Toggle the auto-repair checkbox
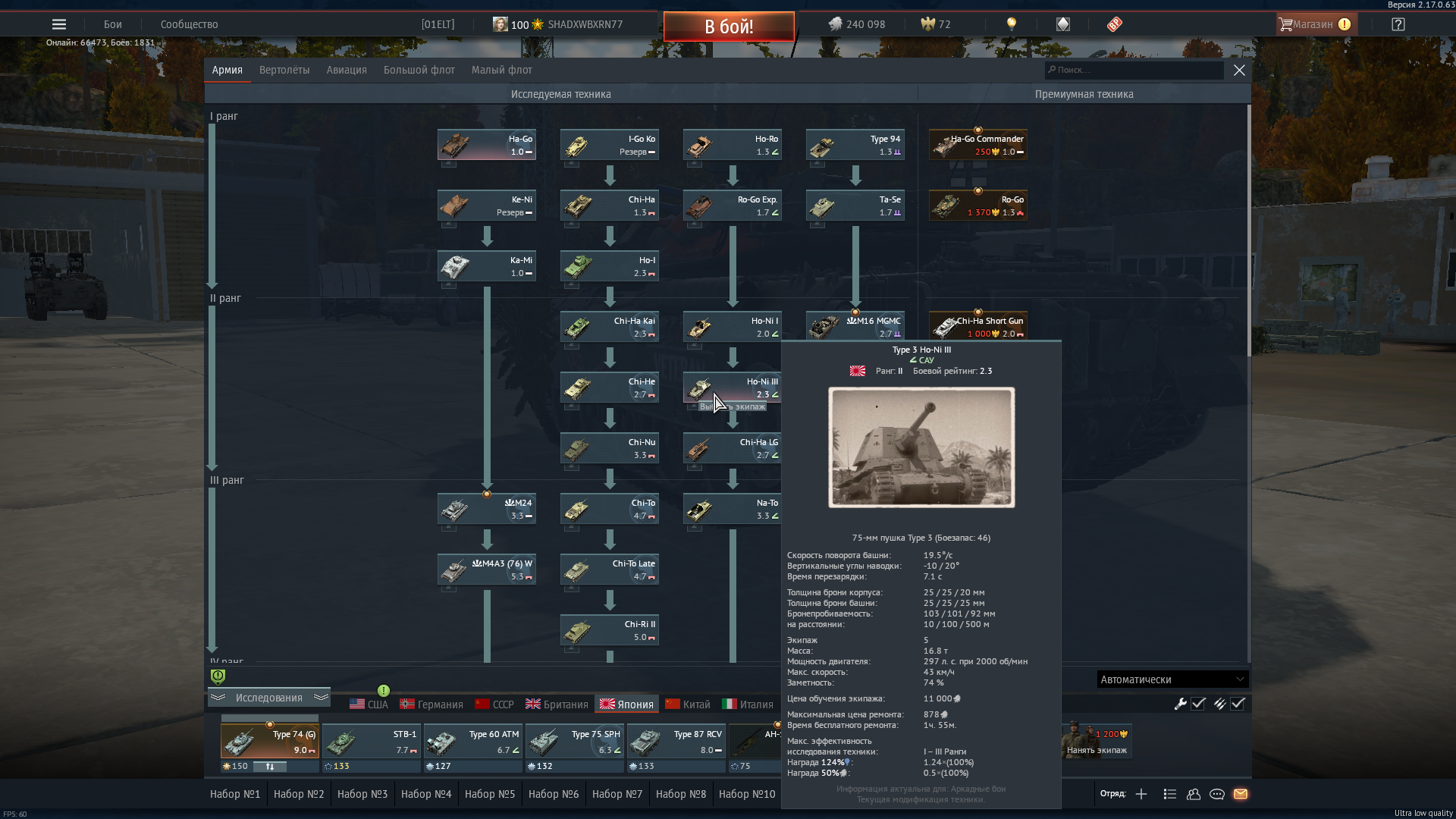1456x819 pixels. pos(1198,704)
